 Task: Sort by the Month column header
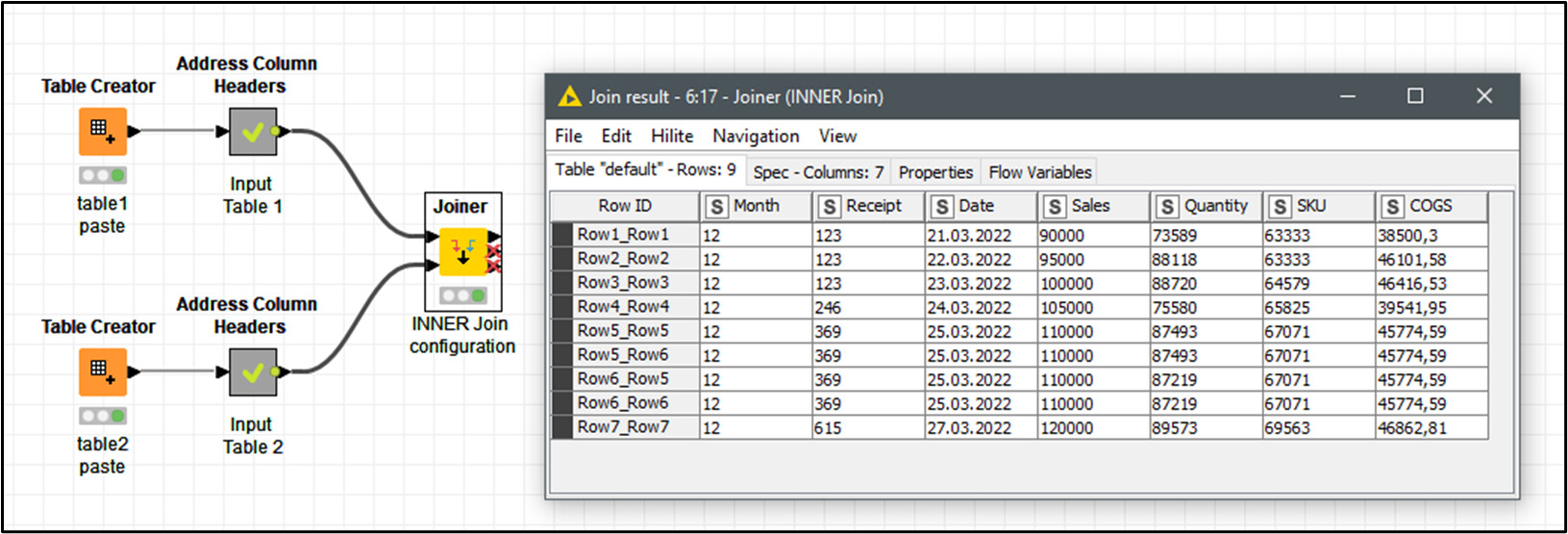coord(756,206)
